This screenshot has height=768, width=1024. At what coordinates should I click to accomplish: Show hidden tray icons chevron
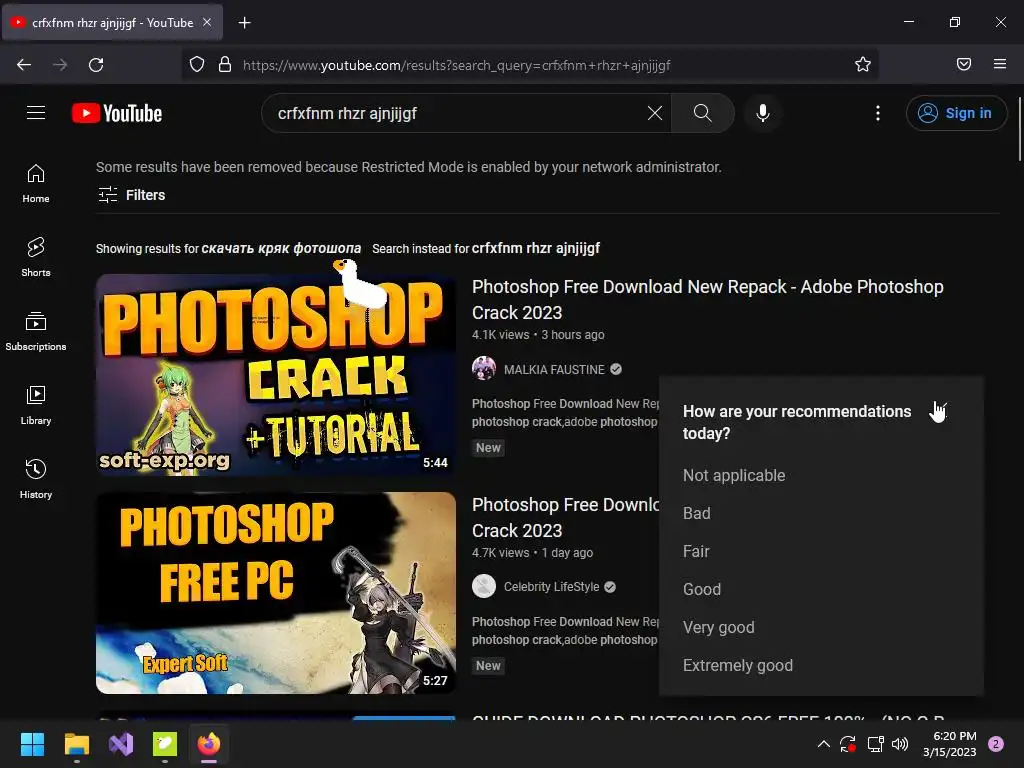pos(824,744)
